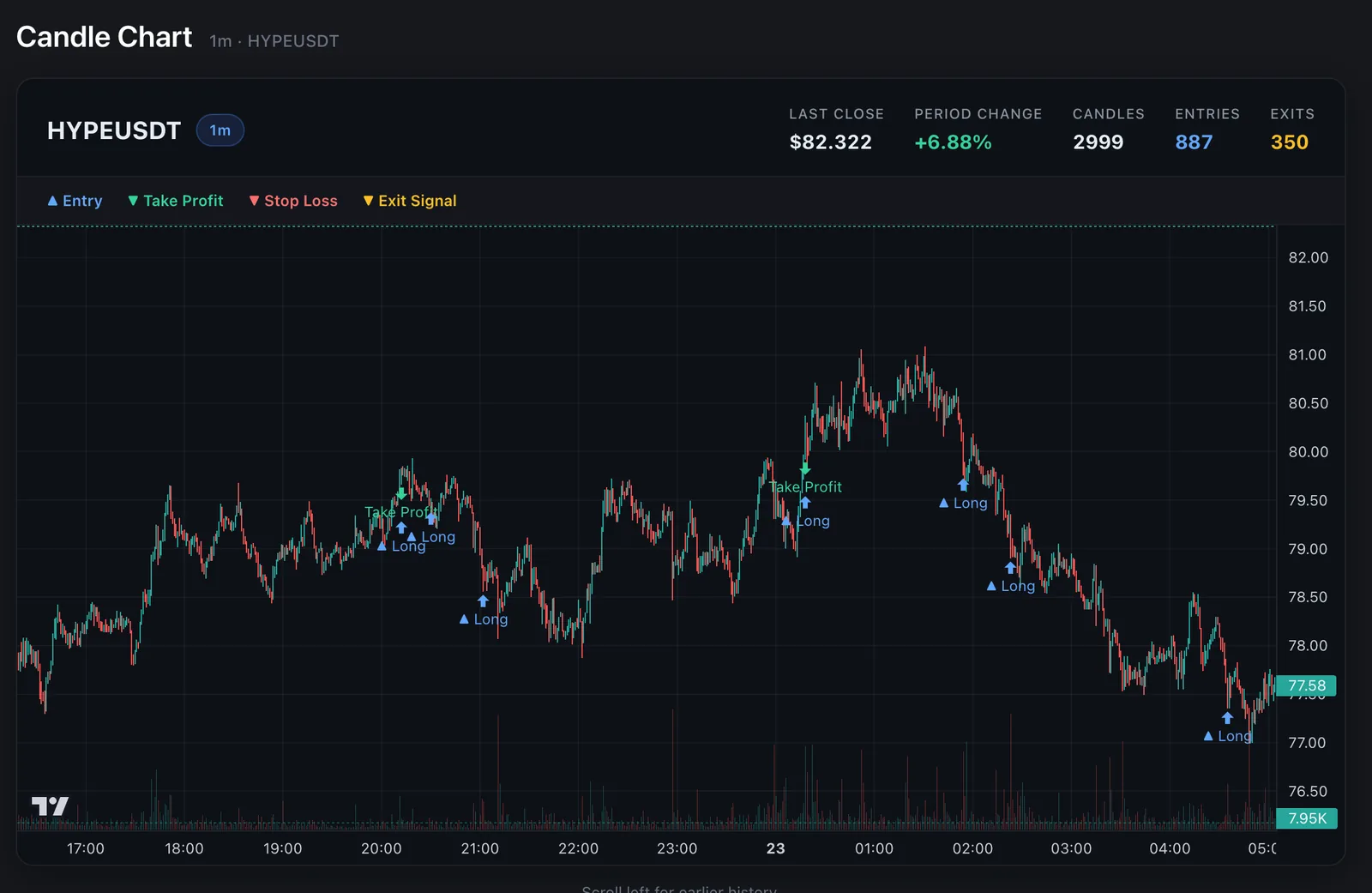Click the 17:00 time axis label
The image size is (1372, 893).
[86, 848]
